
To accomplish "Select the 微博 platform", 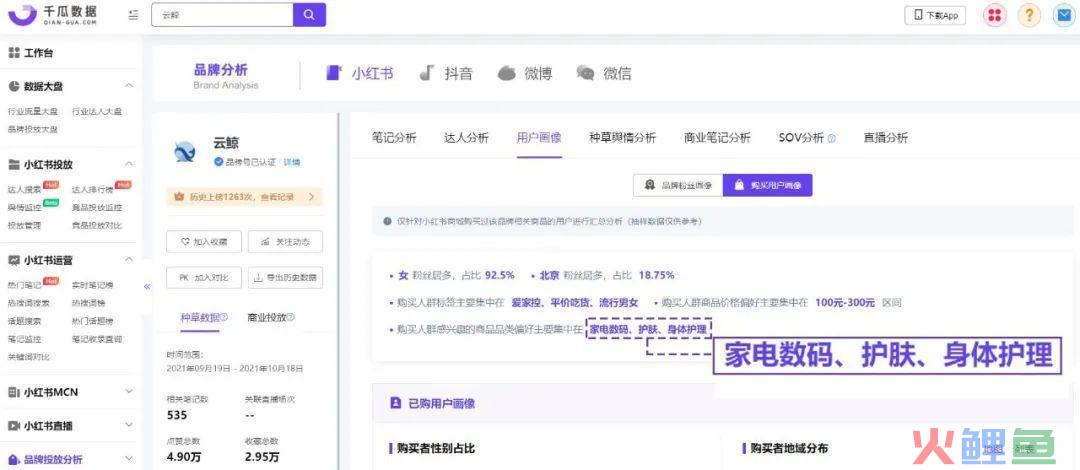I will pyautogui.click(x=525, y=73).
